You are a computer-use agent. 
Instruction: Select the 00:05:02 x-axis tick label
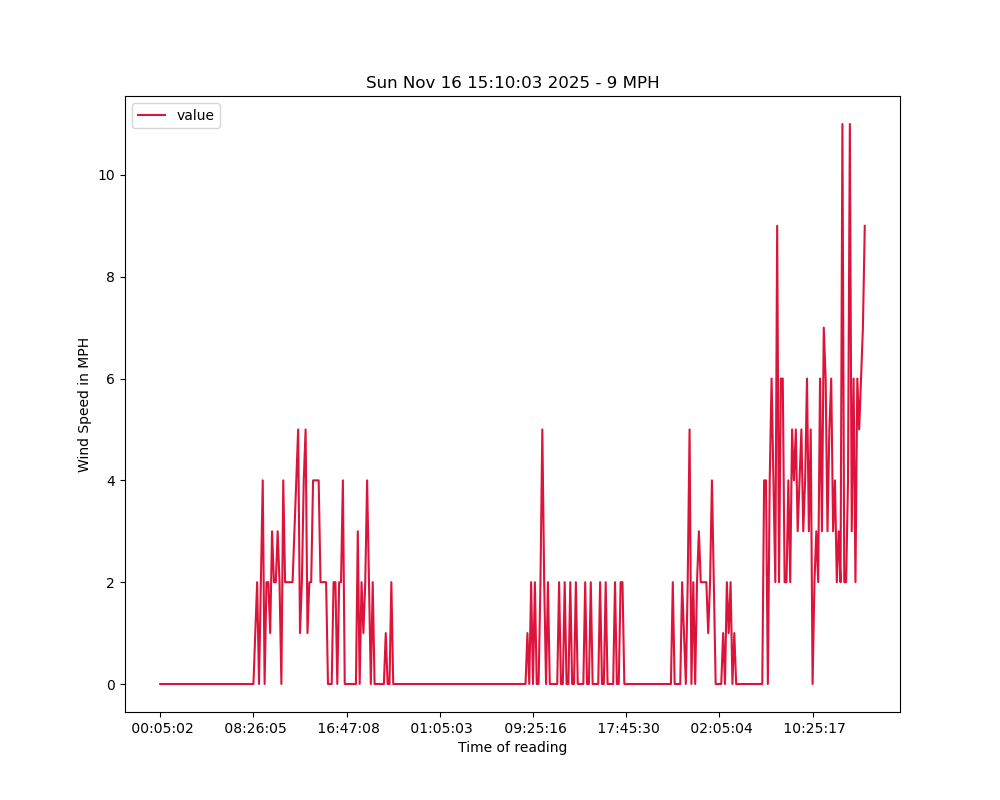click(x=160, y=728)
